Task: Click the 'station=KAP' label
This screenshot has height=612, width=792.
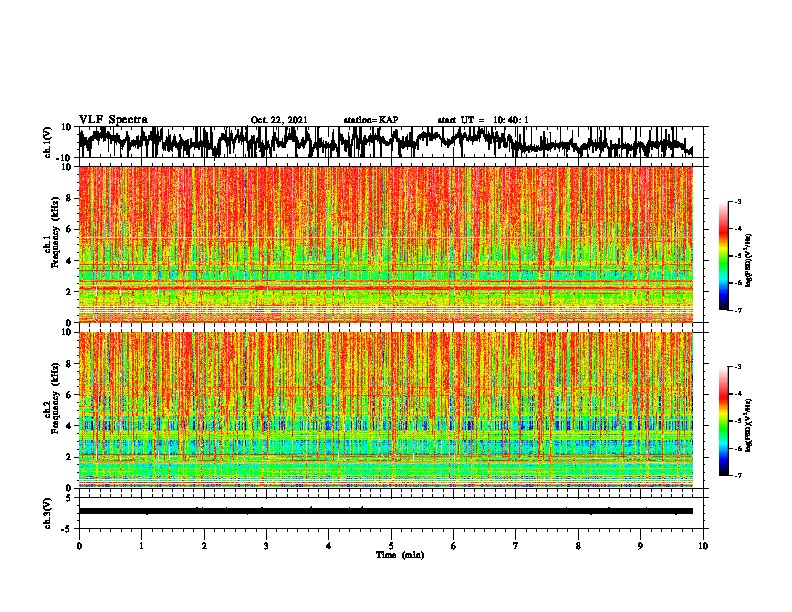Action: tap(371, 120)
